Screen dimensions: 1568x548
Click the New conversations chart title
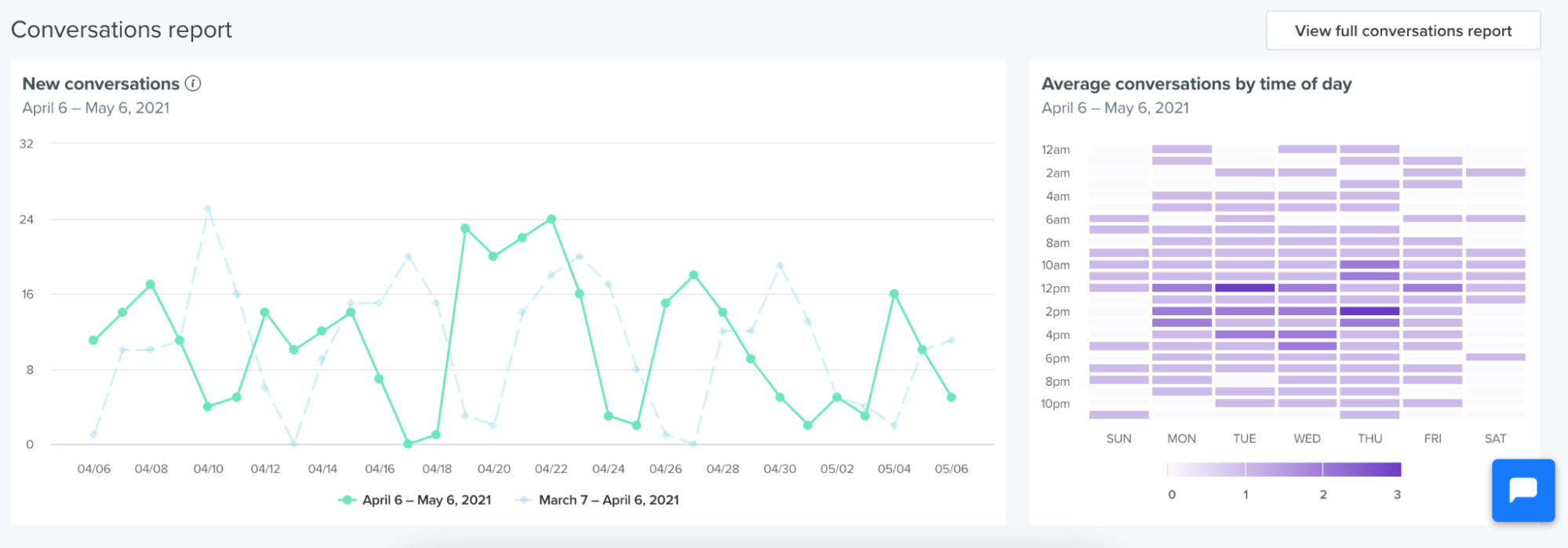click(101, 84)
